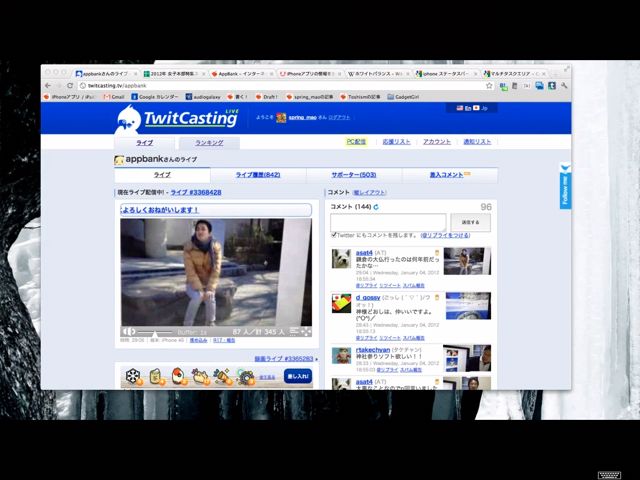Open the サポーター(503) tab
This screenshot has height=480, width=640.
354,175
